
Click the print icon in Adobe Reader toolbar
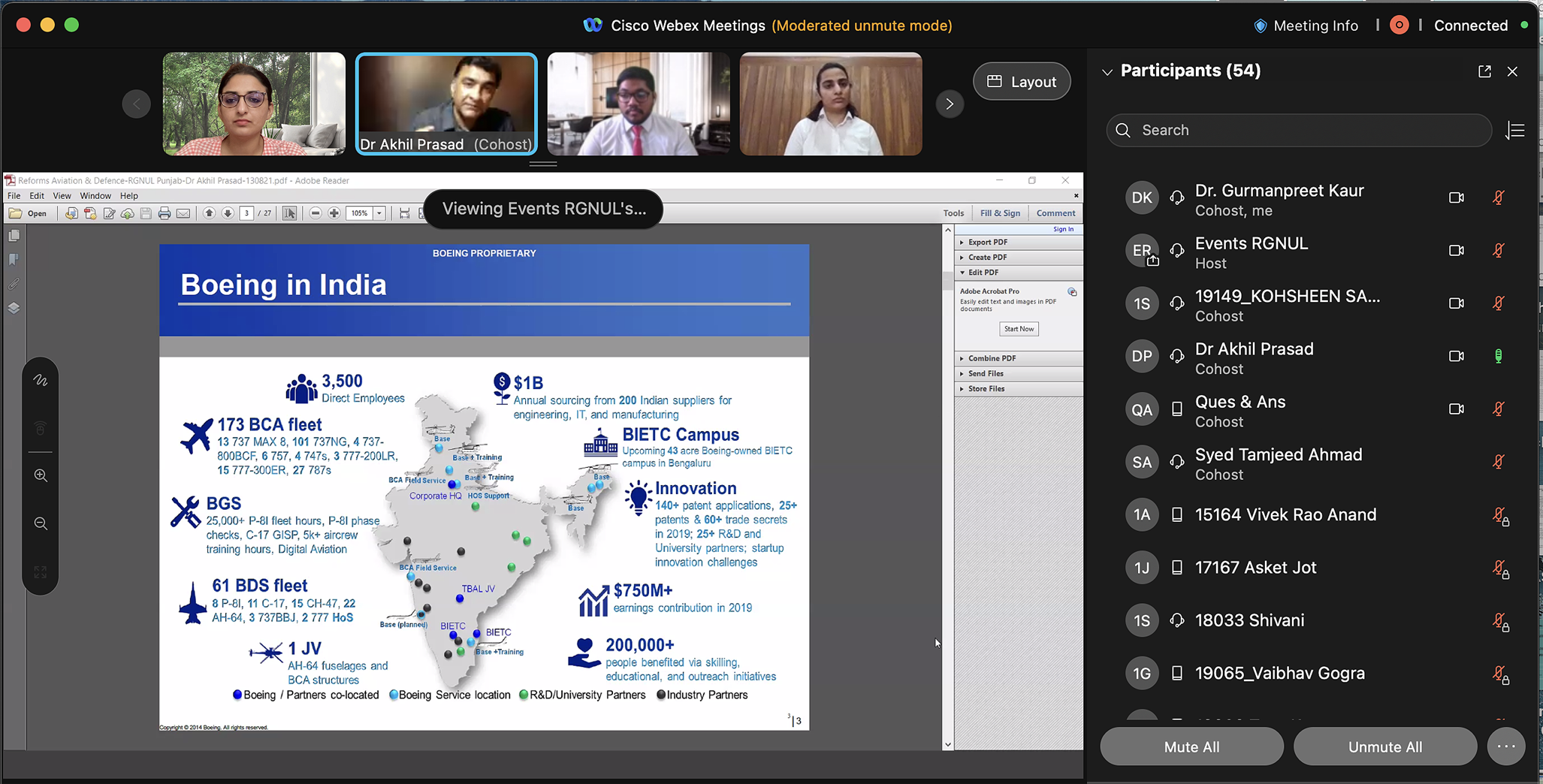click(x=165, y=213)
